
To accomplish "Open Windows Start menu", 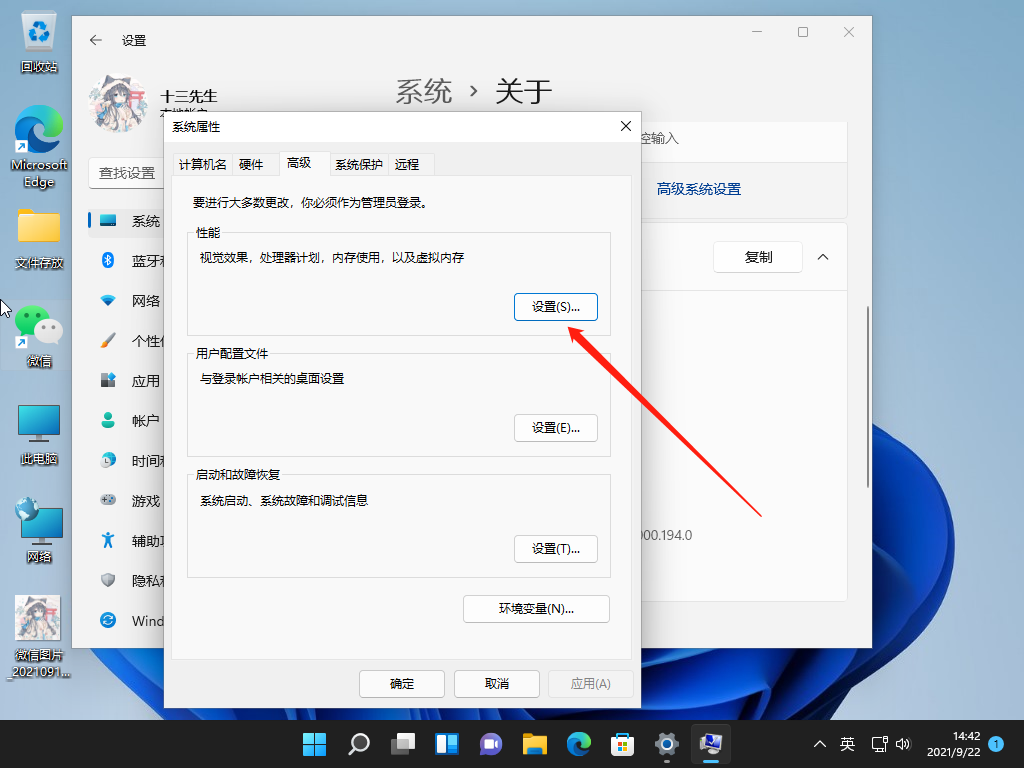I will [315, 744].
